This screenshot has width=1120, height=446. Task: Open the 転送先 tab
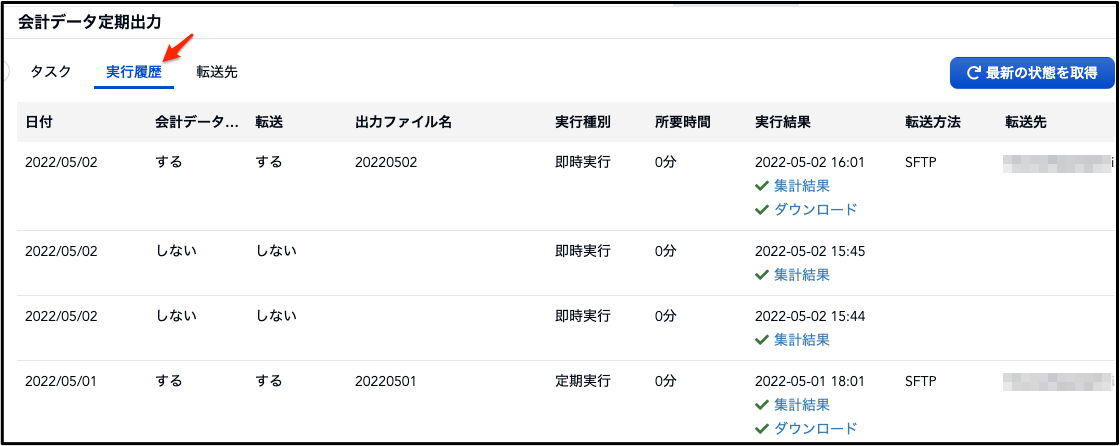click(x=217, y=72)
